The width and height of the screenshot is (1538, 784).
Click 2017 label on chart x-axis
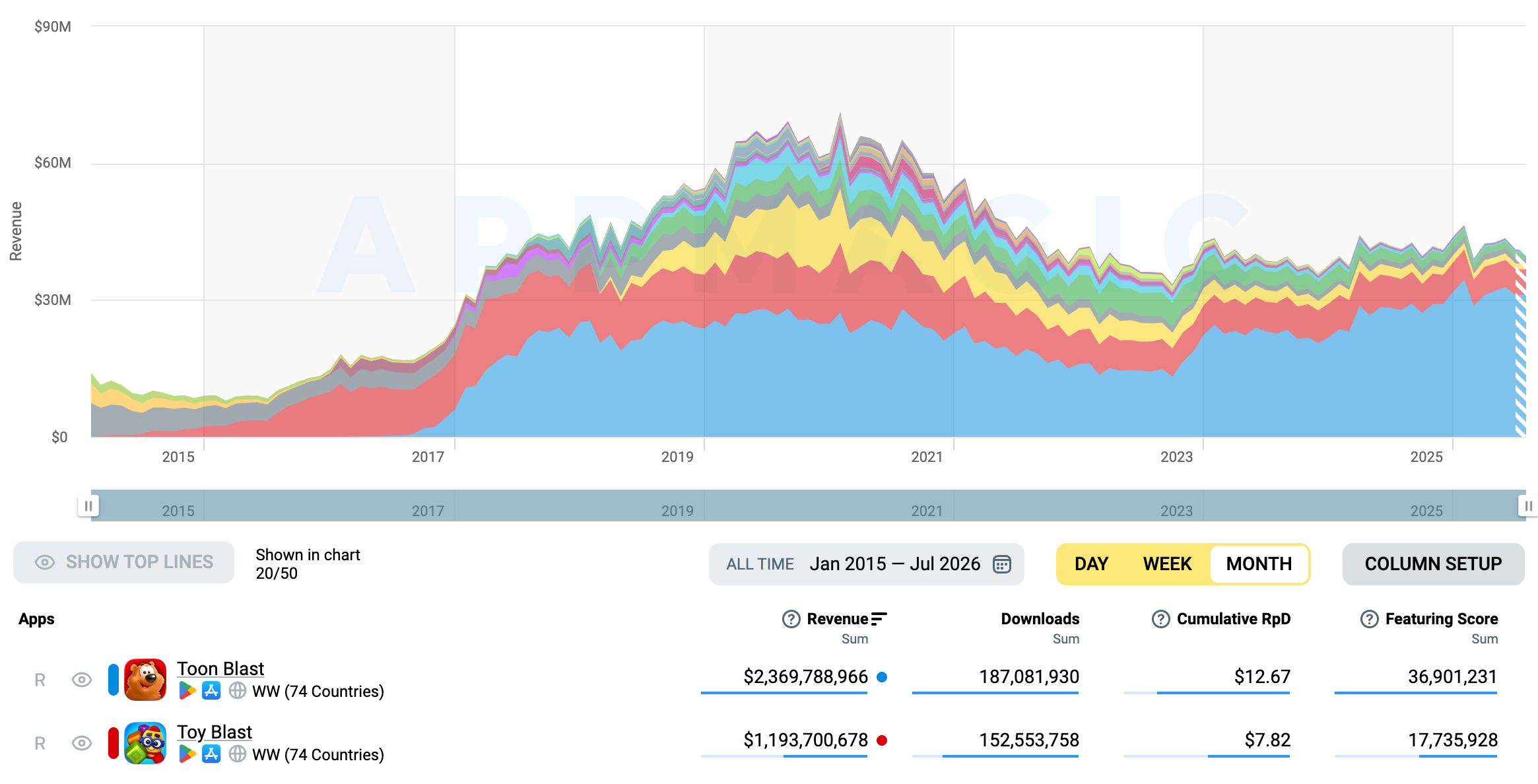[x=428, y=457]
